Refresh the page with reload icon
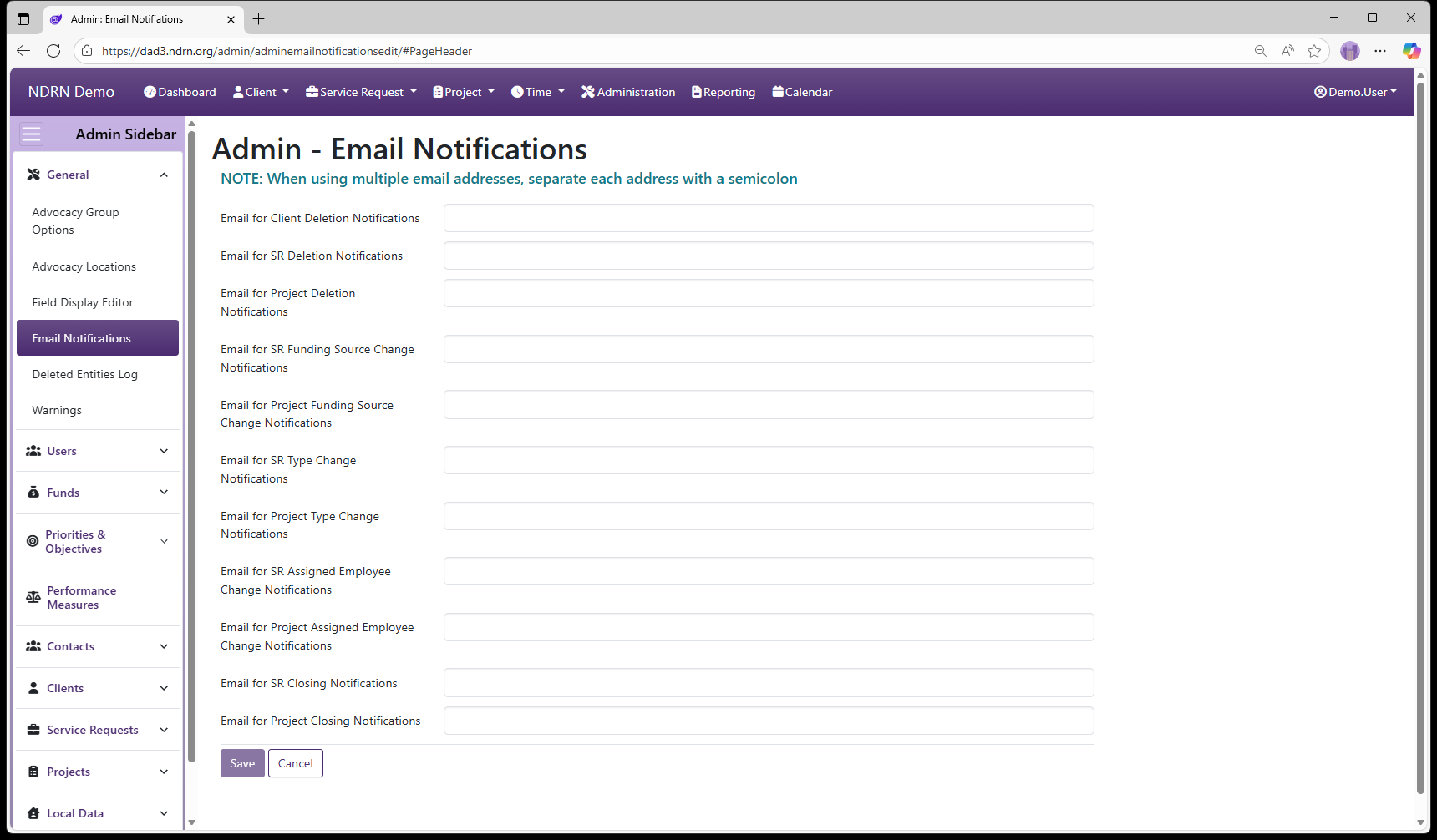 (53, 51)
